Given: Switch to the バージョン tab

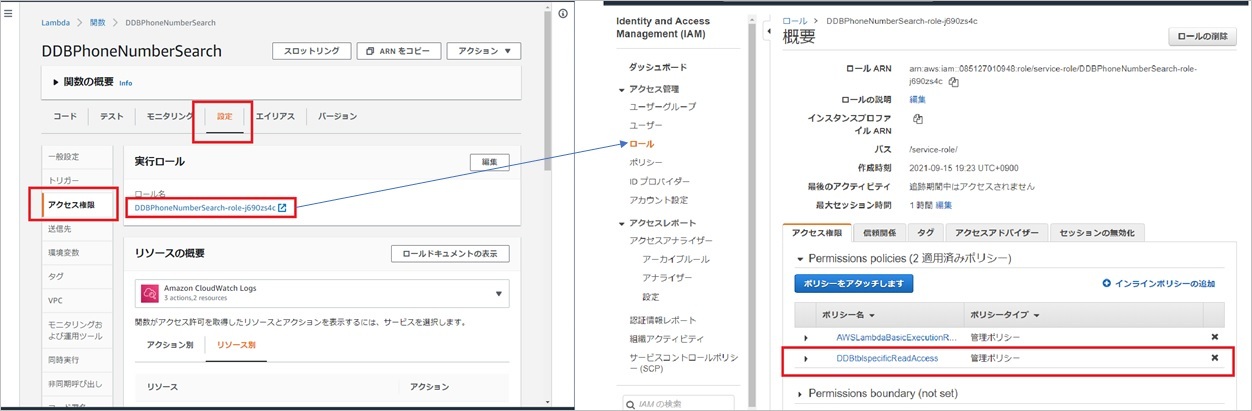Looking at the screenshot, I should 337,116.
